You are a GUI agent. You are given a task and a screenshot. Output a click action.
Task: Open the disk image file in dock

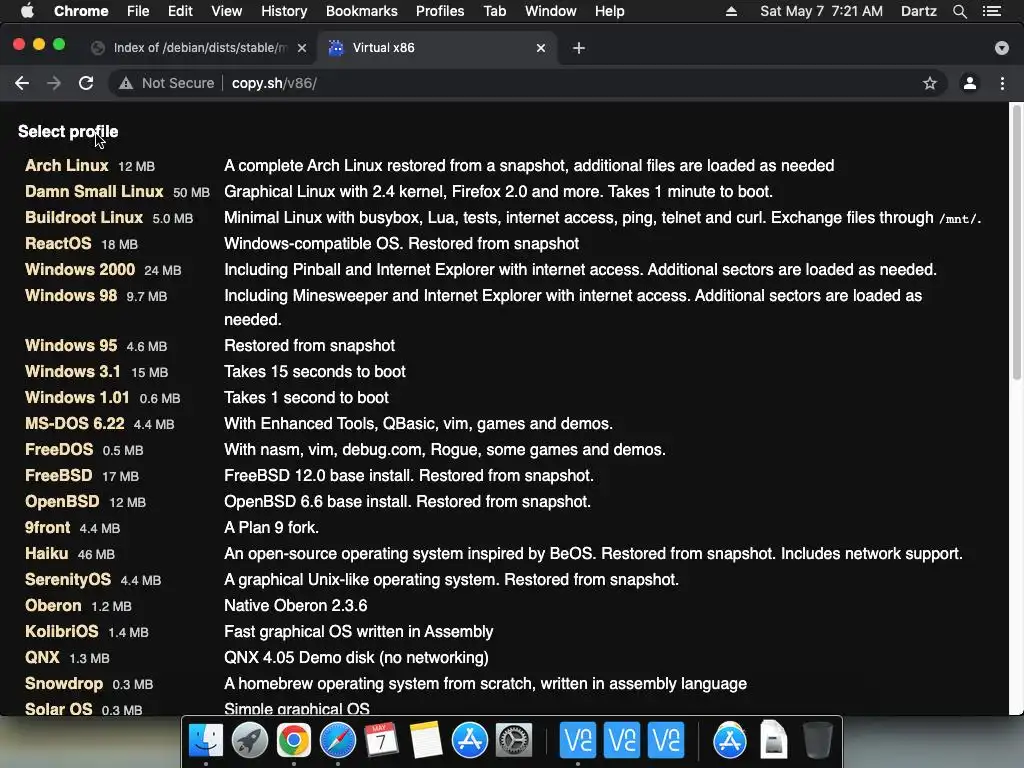(773, 740)
